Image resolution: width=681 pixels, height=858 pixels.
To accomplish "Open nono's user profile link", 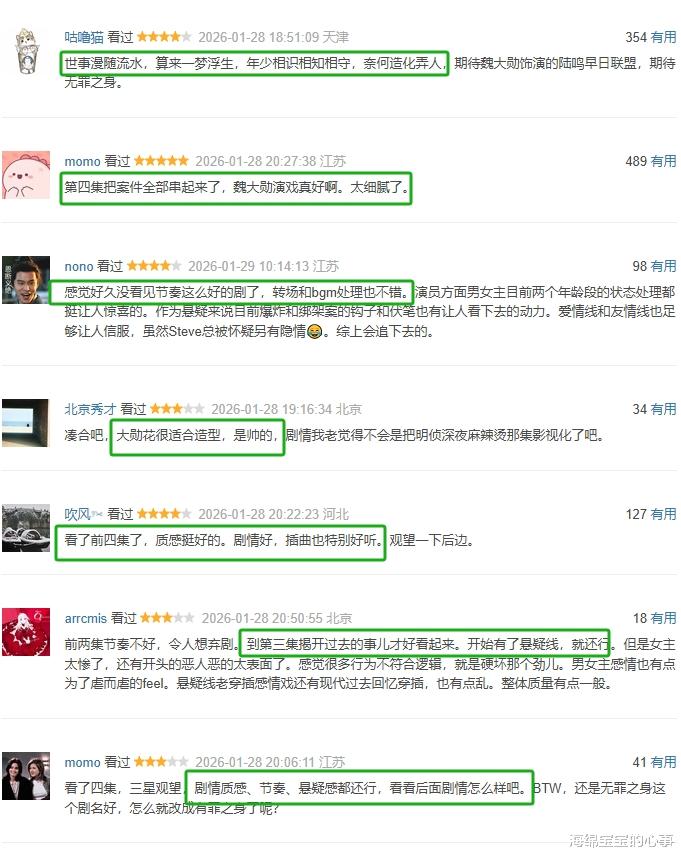I will 79,266.
